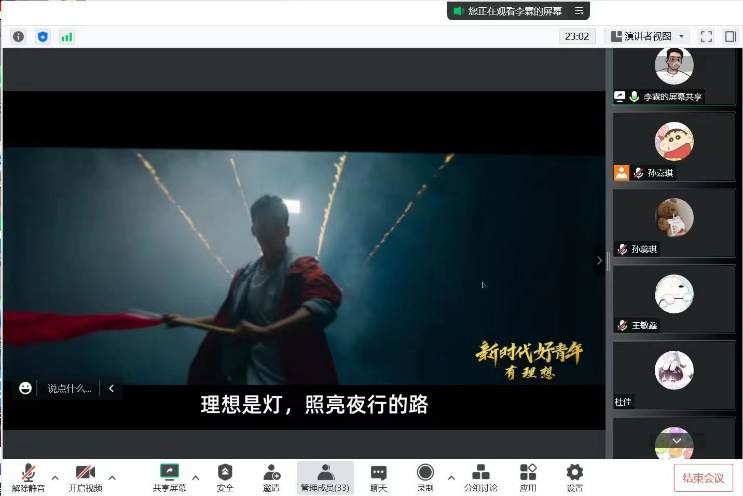Expand recording options next to 录制
The image size is (743, 496).
(x=451, y=478)
